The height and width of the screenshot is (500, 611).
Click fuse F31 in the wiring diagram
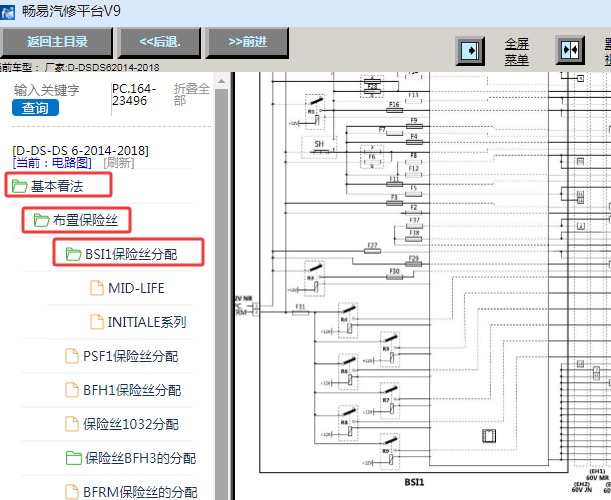(300, 312)
